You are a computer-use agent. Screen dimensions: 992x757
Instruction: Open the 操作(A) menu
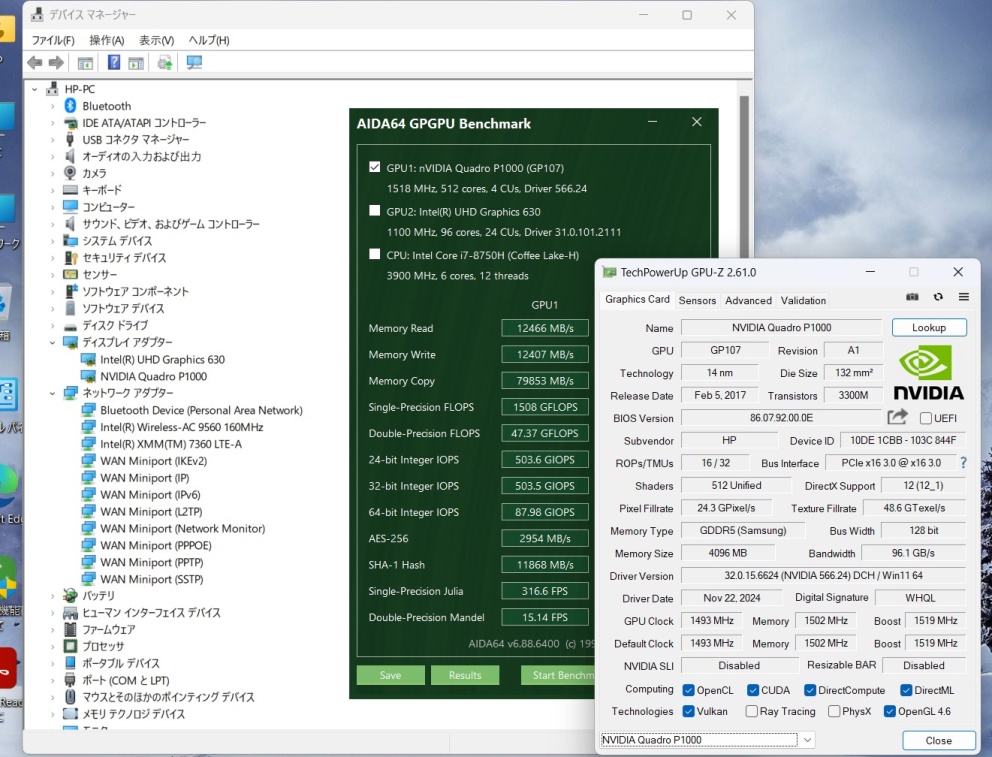pyautogui.click(x=106, y=40)
